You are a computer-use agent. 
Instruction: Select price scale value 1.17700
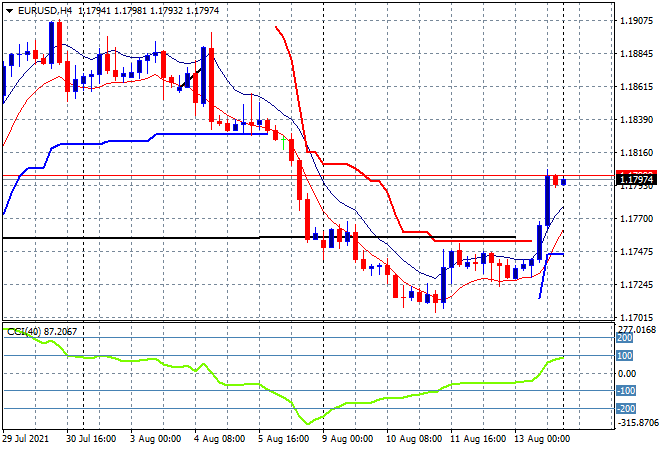click(x=637, y=218)
